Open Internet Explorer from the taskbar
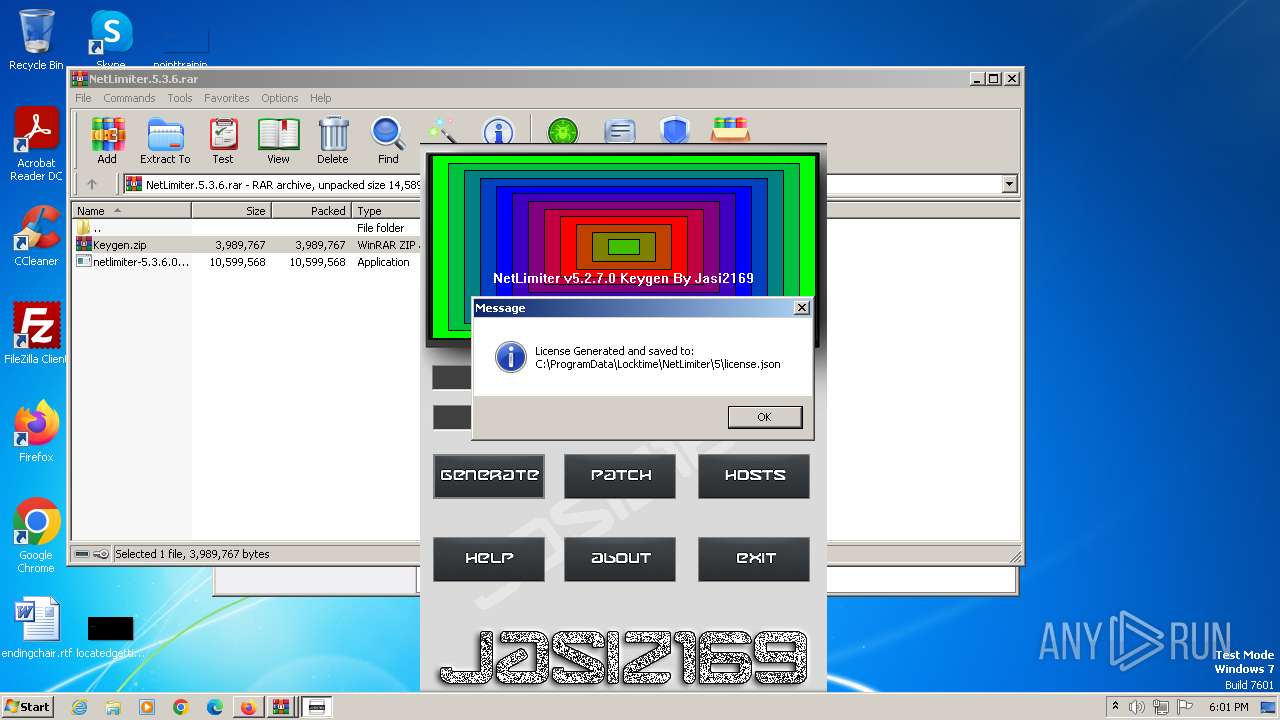This screenshot has width=1280, height=720. 79,707
